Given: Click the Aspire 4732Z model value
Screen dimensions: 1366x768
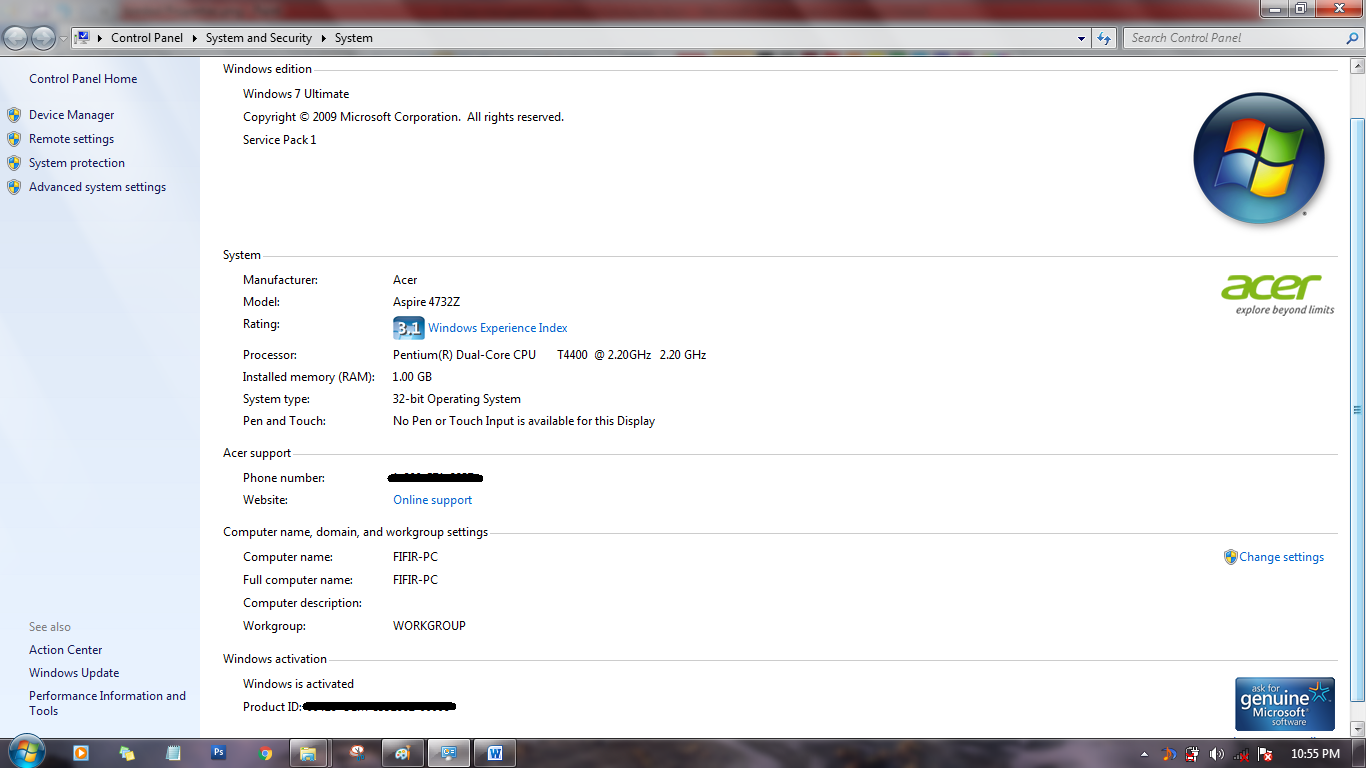Looking at the screenshot, I should pyautogui.click(x=426, y=302).
